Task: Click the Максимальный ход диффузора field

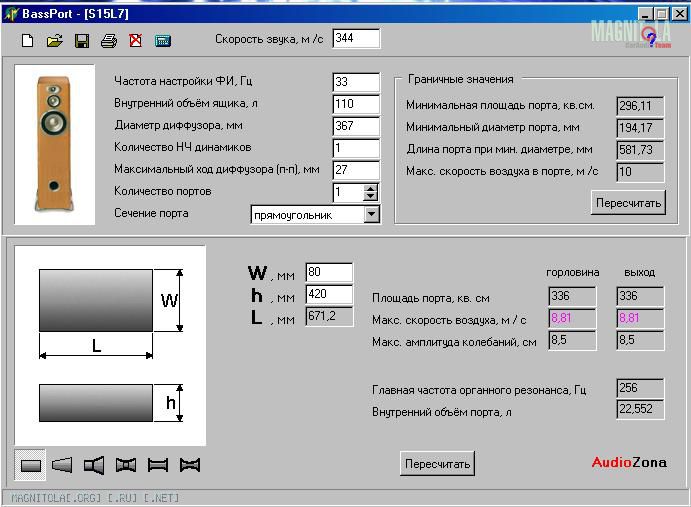Action: [356, 170]
